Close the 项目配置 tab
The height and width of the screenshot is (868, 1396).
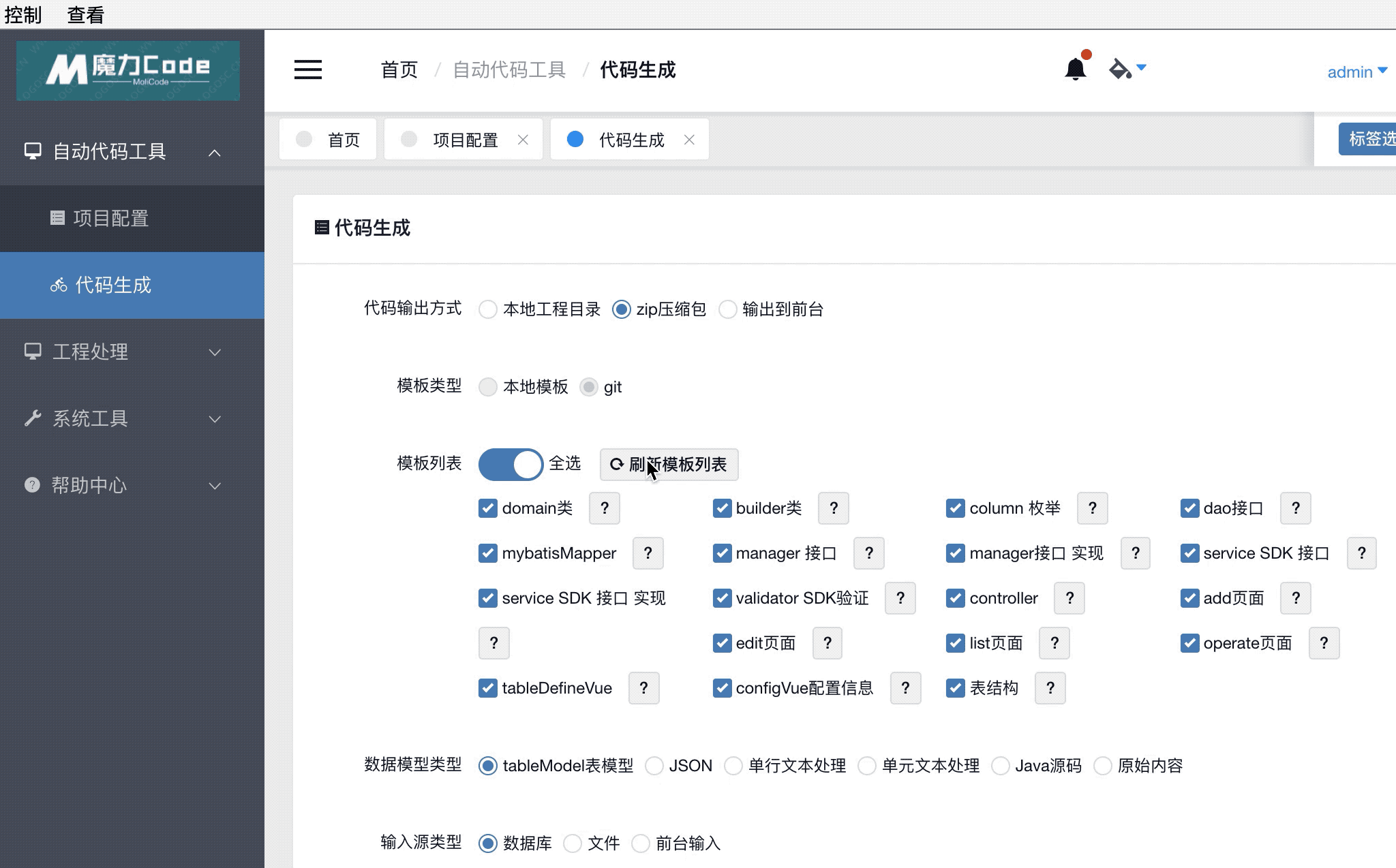[523, 140]
